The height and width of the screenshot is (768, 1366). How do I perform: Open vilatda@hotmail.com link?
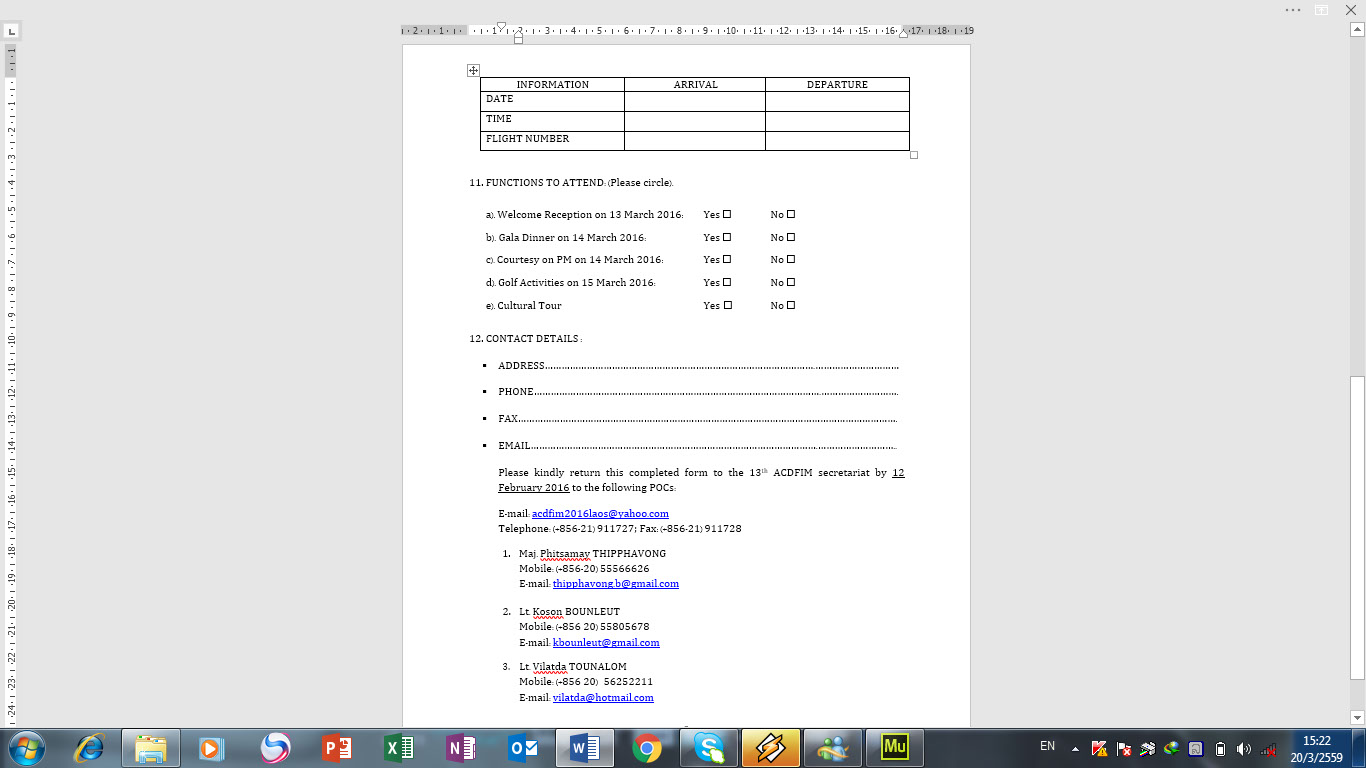pos(603,698)
